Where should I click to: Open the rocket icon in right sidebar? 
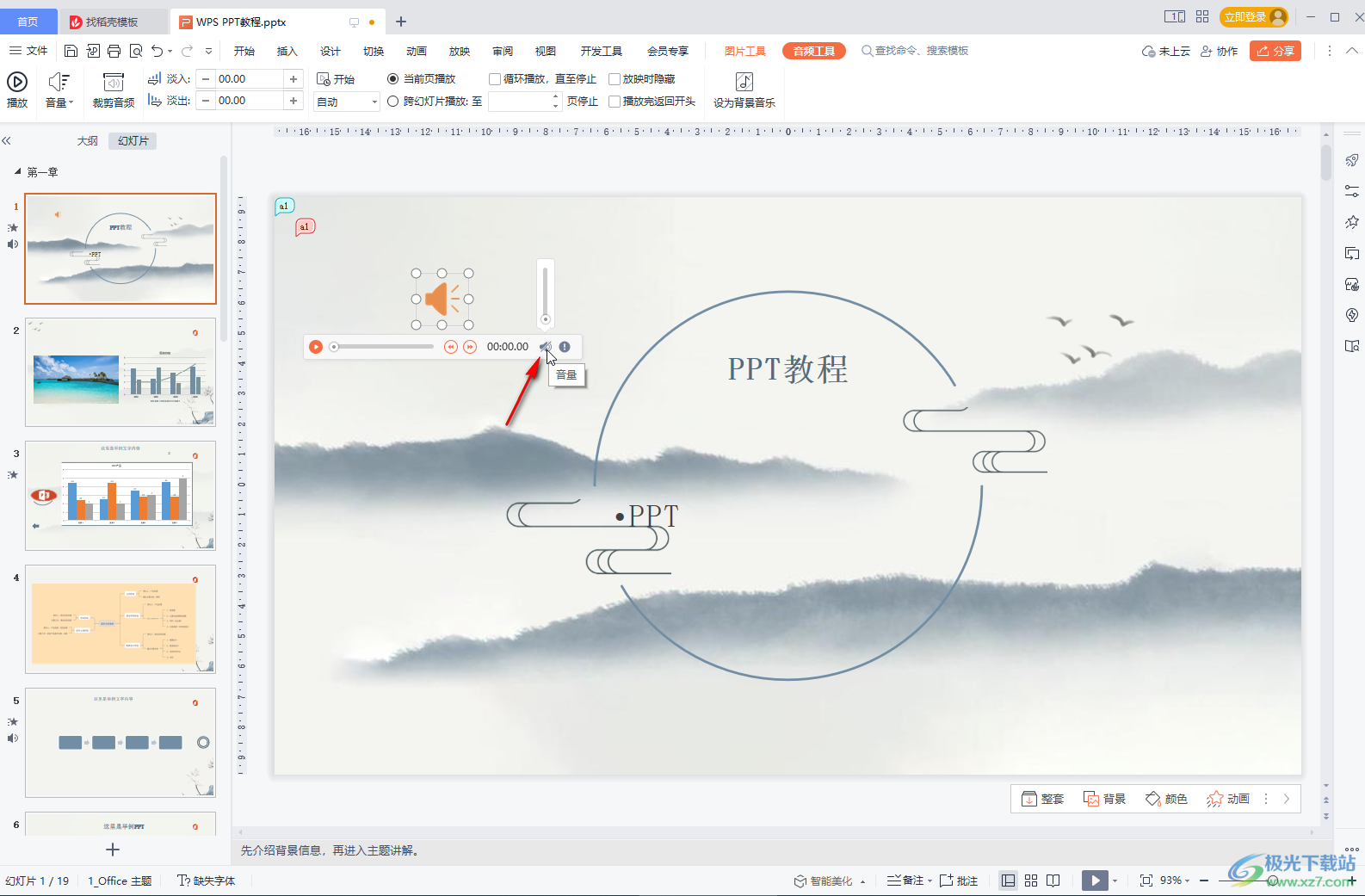[1352, 160]
